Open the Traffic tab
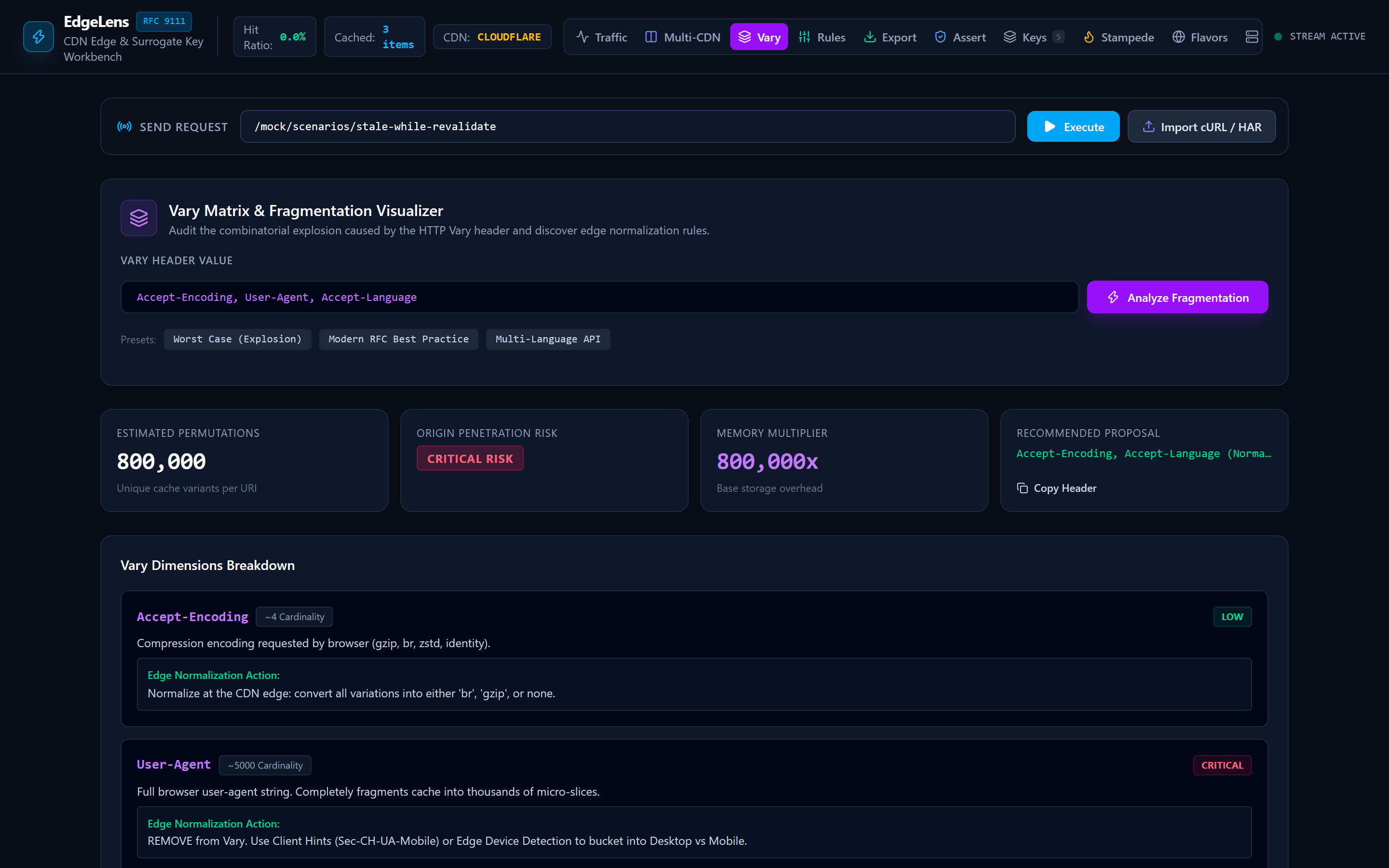 [x=601, y=37]
